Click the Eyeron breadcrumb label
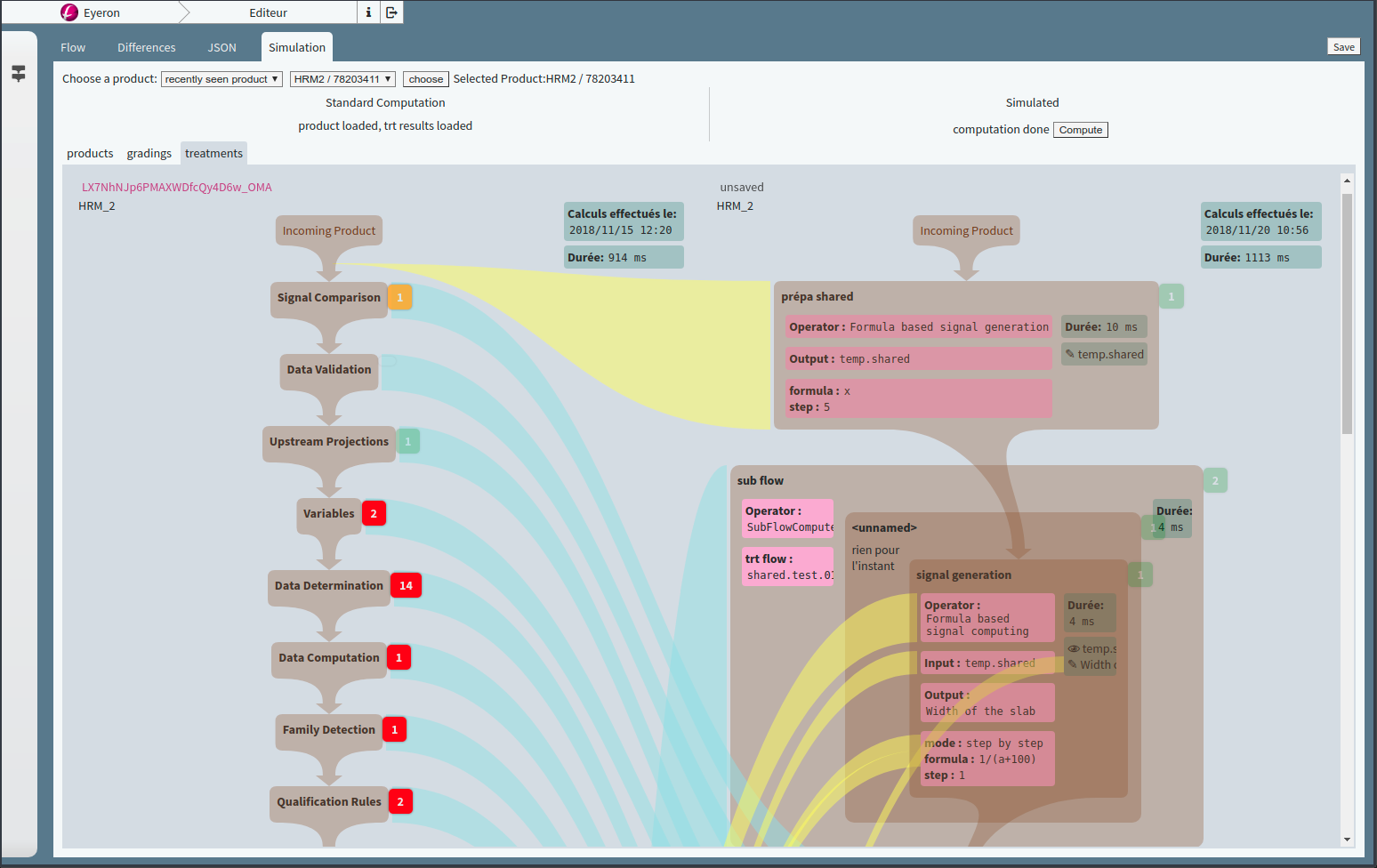The height and width of the screenshot is (868, 1377). (101, 13)
